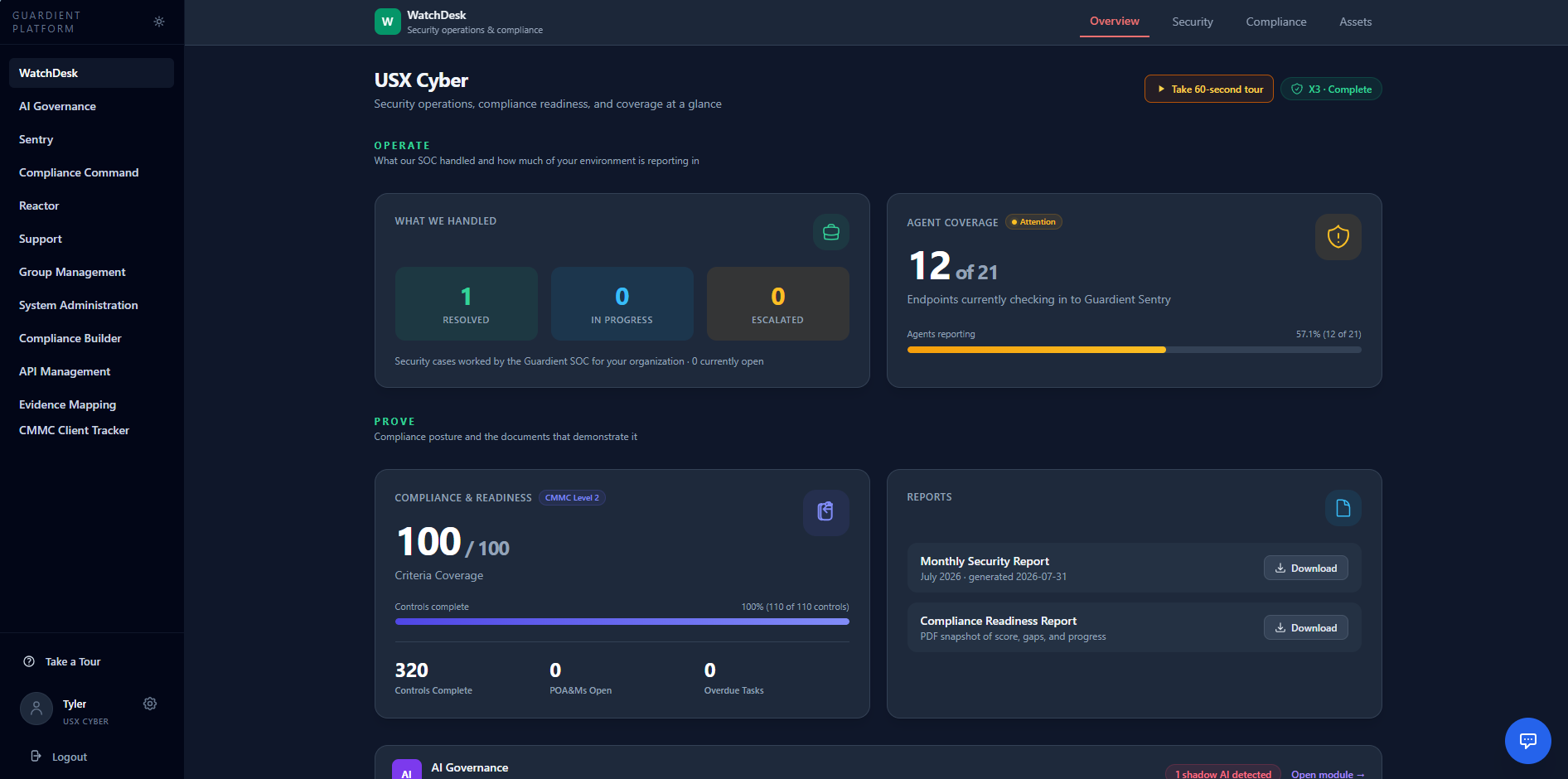Open Compliance Builder in the sidebar
The image size is (1568, 779).
pos(91,338)
